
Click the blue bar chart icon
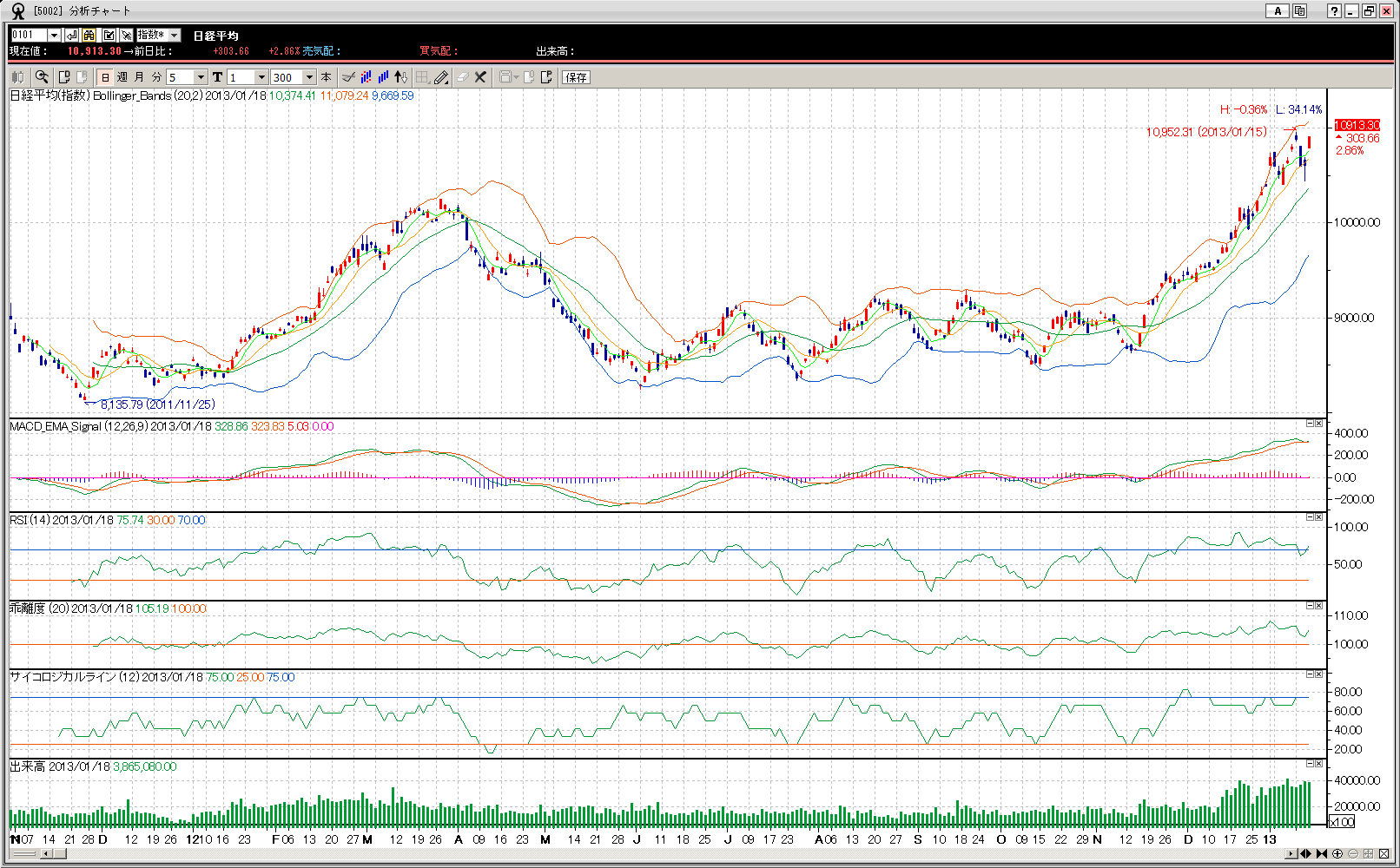point(383,77)
